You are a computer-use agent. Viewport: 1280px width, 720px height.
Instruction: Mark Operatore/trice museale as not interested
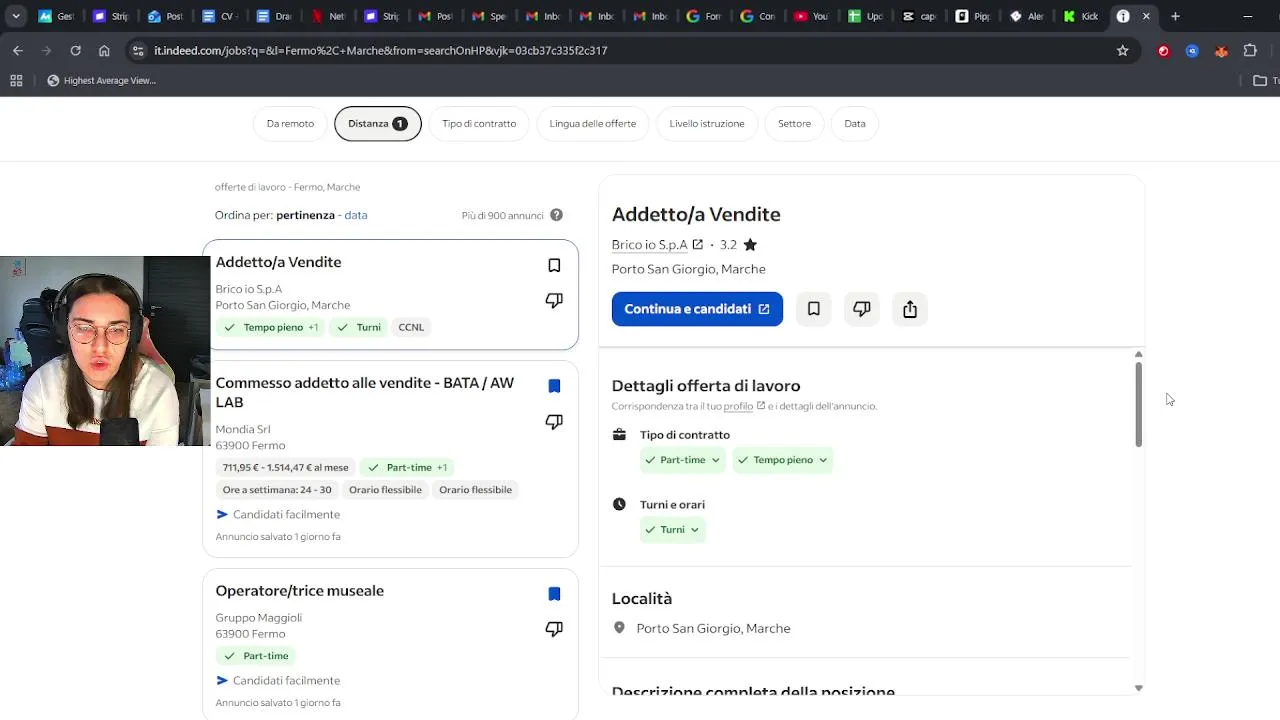pyautogui.click(x=554, y=629)
